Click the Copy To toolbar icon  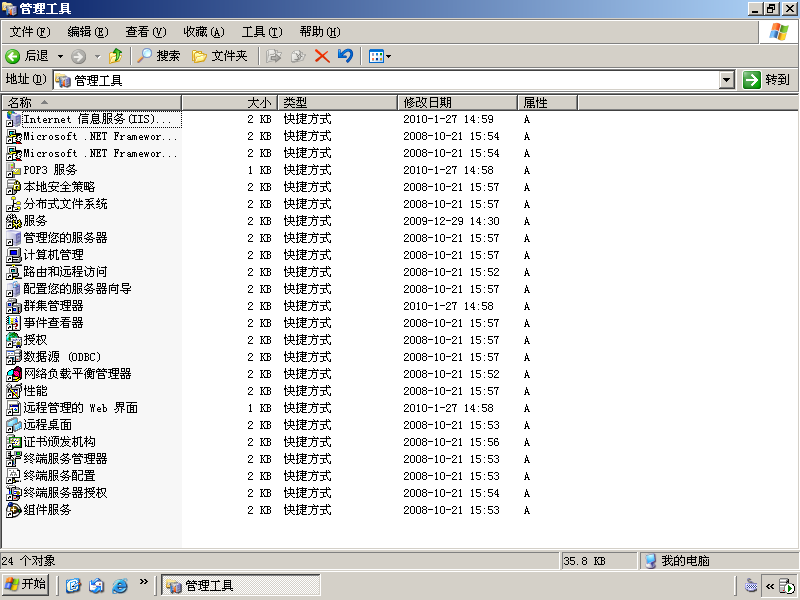pyautogui.click(x=298, y=56)
